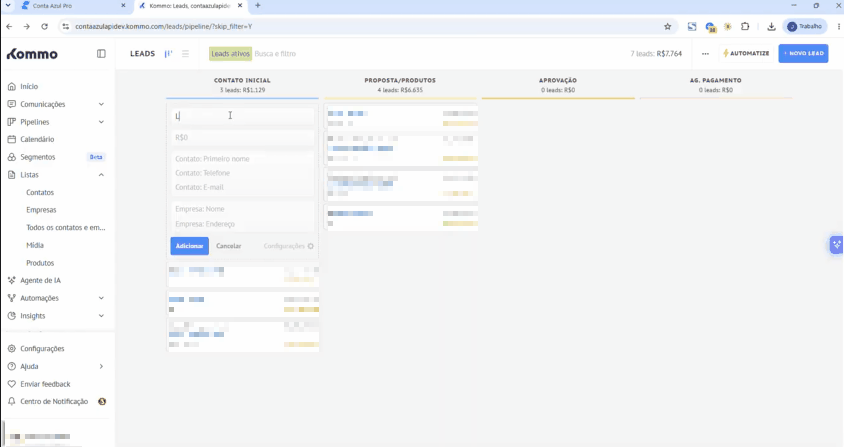Bookmark this page with the star icon

click(x=667, y=26)
